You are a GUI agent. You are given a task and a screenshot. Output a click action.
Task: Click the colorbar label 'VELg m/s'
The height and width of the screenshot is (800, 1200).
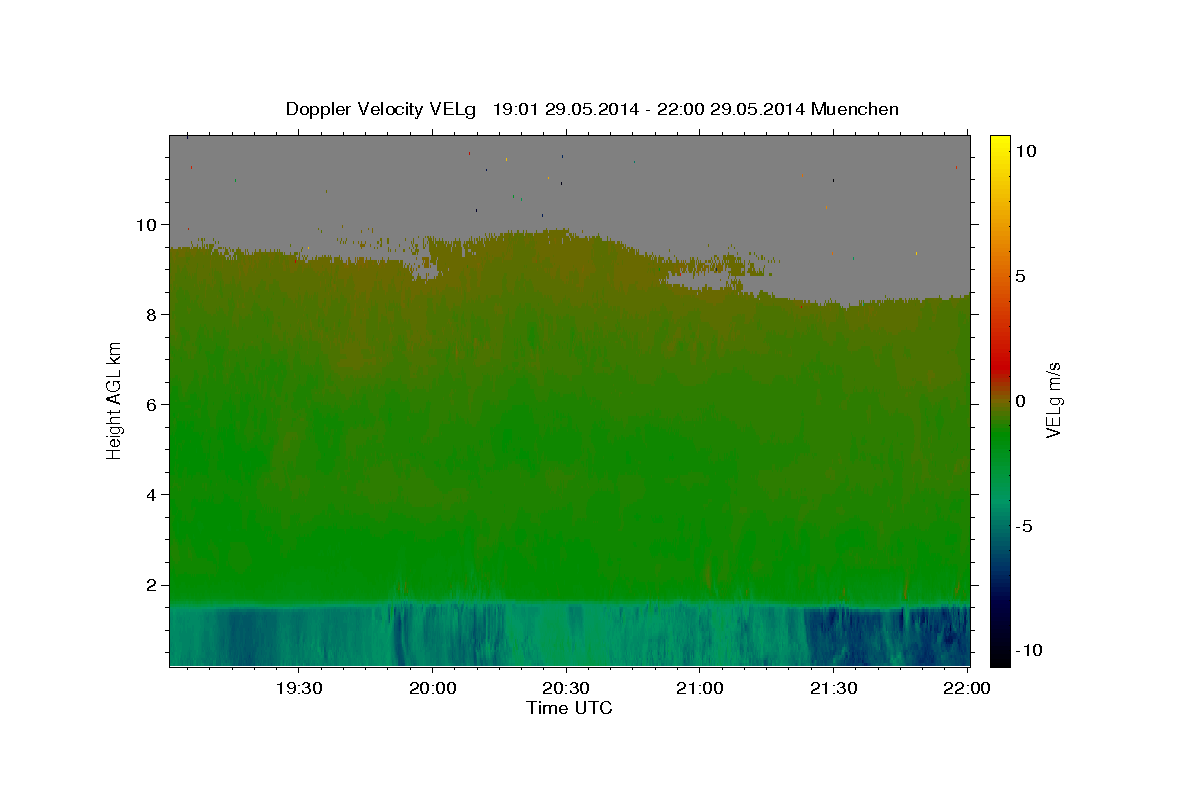coord(1054,401)
